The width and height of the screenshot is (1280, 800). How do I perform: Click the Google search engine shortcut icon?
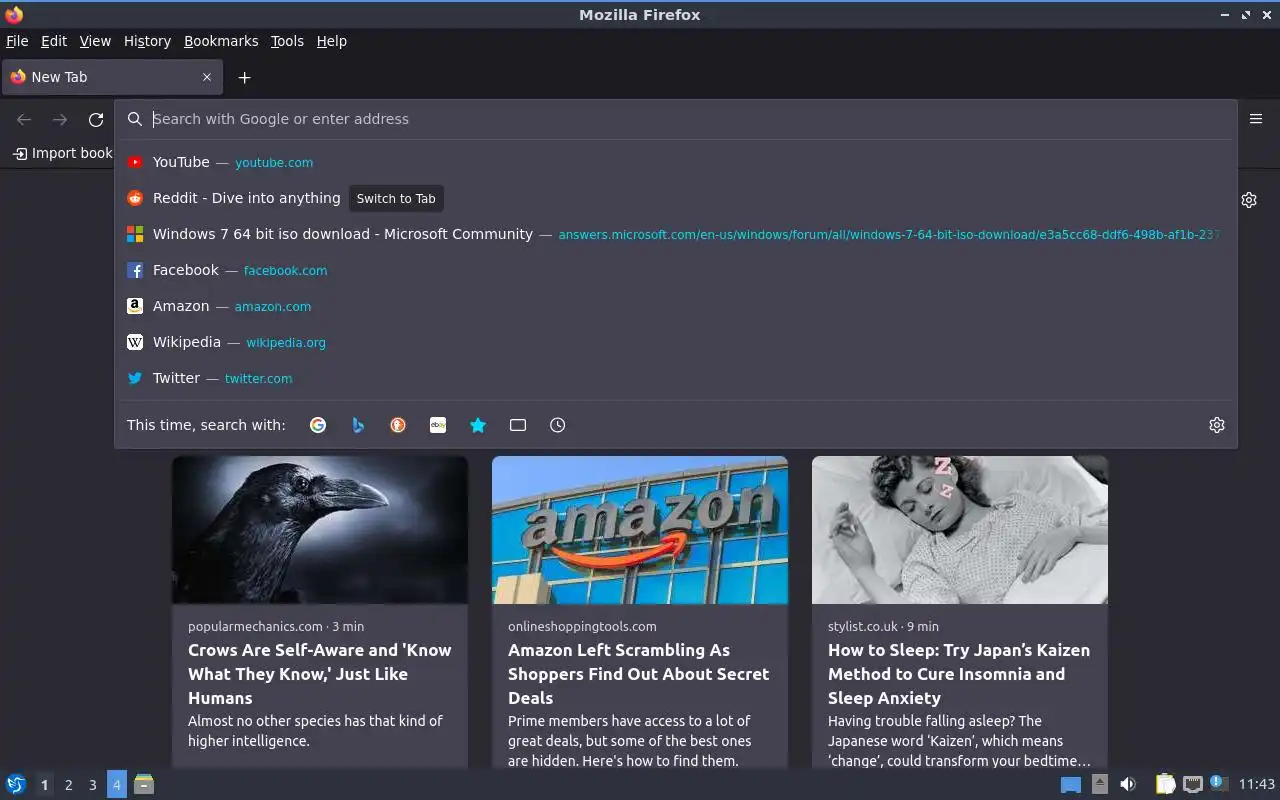tap(318, 425)
